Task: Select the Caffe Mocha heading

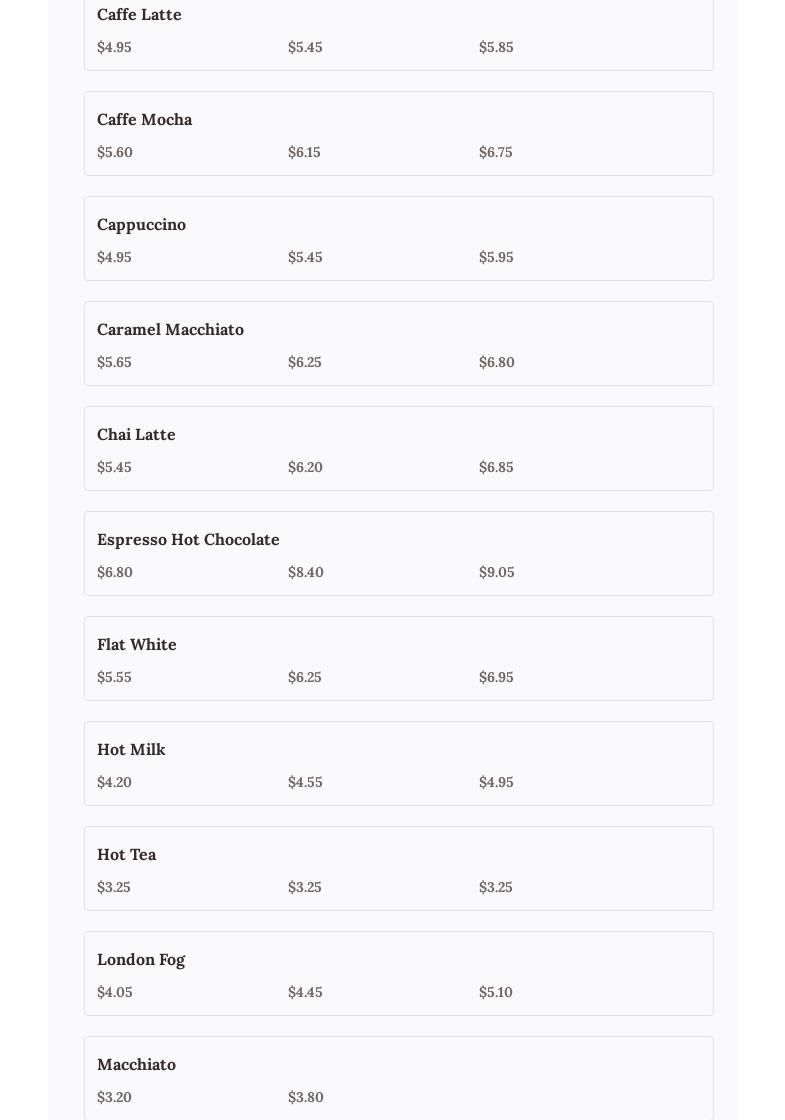Action: point(144,120)
